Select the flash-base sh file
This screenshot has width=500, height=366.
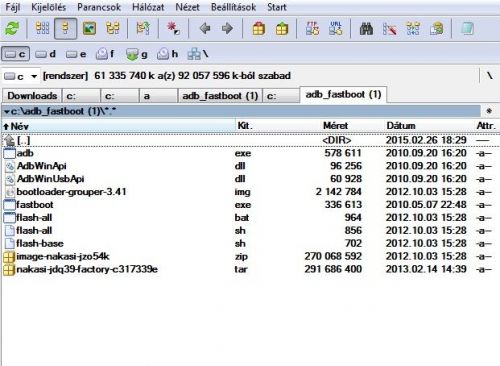point(250,243)
